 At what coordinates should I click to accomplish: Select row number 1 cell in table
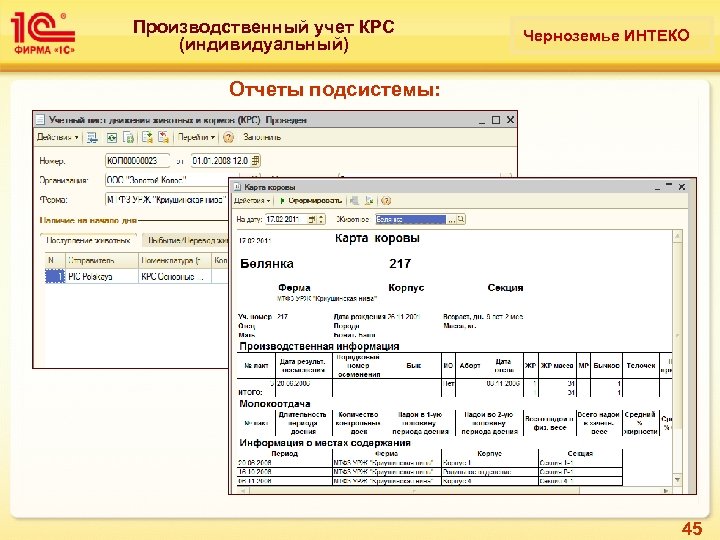[55, 276]
